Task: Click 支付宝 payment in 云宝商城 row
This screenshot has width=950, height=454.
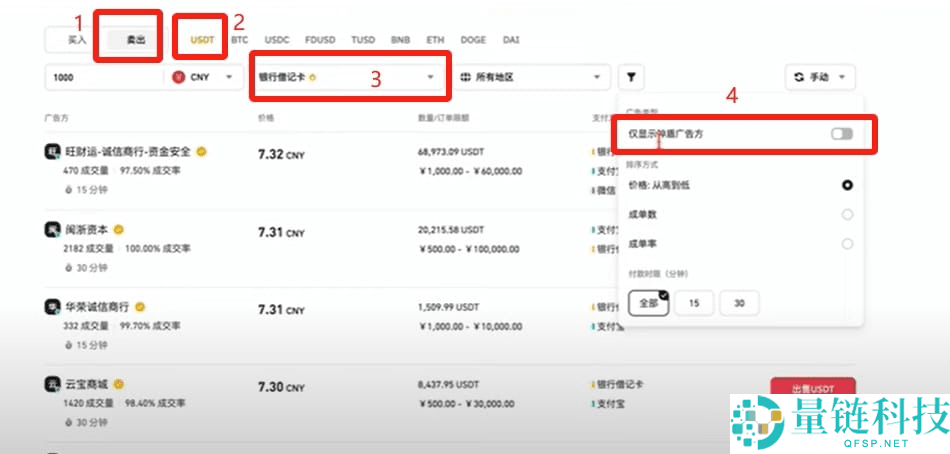Action: pyautogui.click(x=610, y=404)
